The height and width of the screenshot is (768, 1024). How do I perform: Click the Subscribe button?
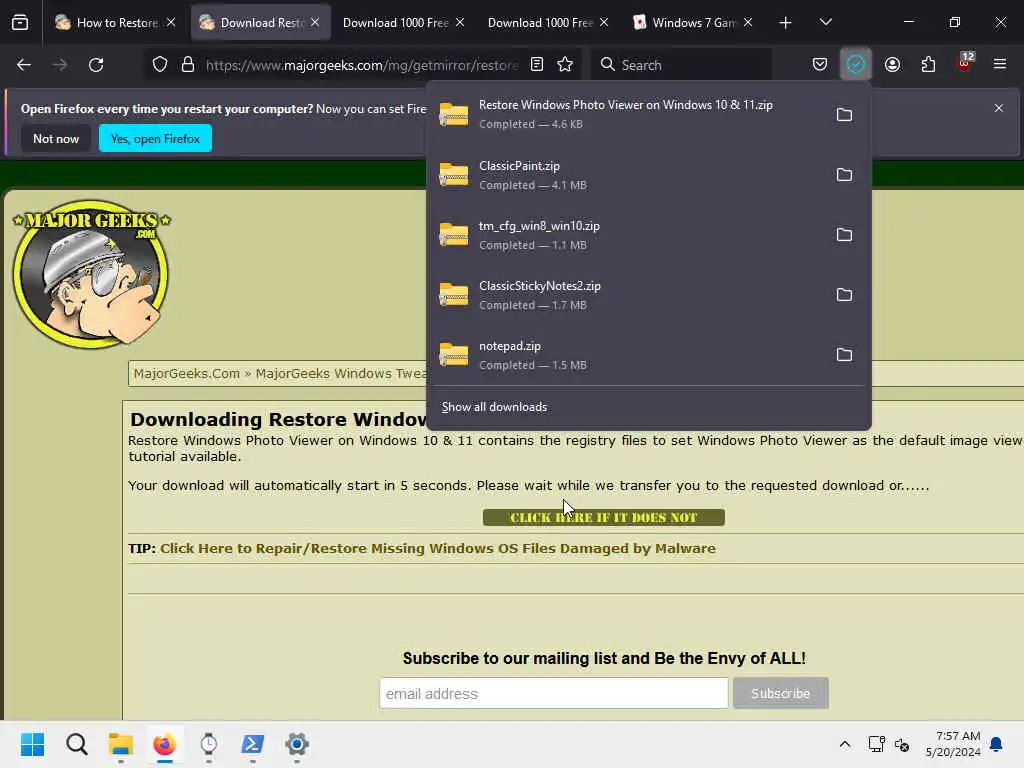coord(780,693)
